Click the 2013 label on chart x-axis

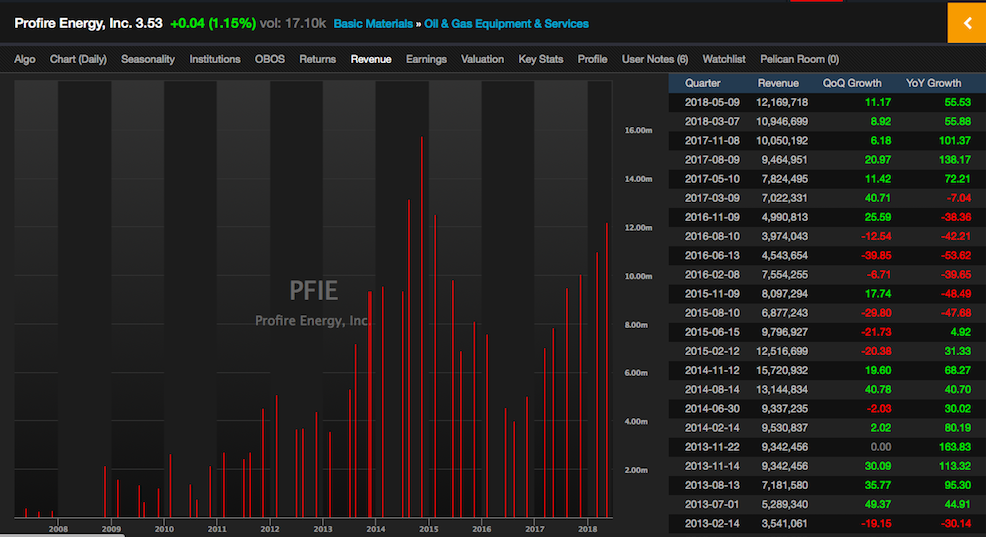(323, 529)
